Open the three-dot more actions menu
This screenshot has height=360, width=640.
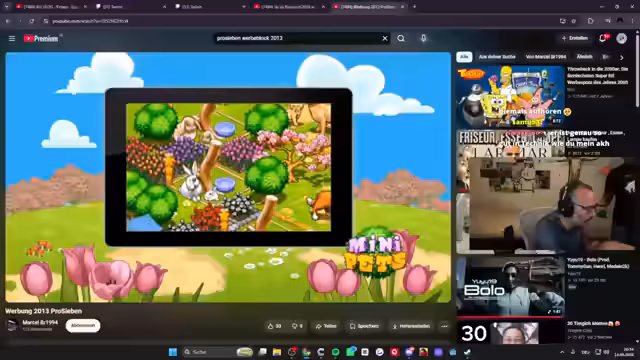click(444, 326)
